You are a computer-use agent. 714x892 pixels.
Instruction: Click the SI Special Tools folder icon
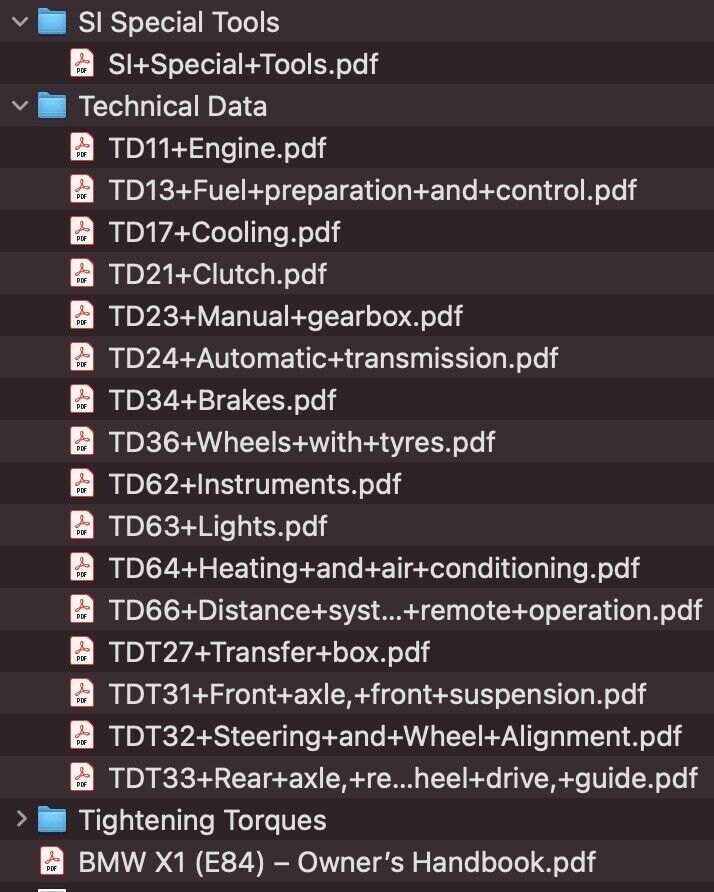pos(52,22)
